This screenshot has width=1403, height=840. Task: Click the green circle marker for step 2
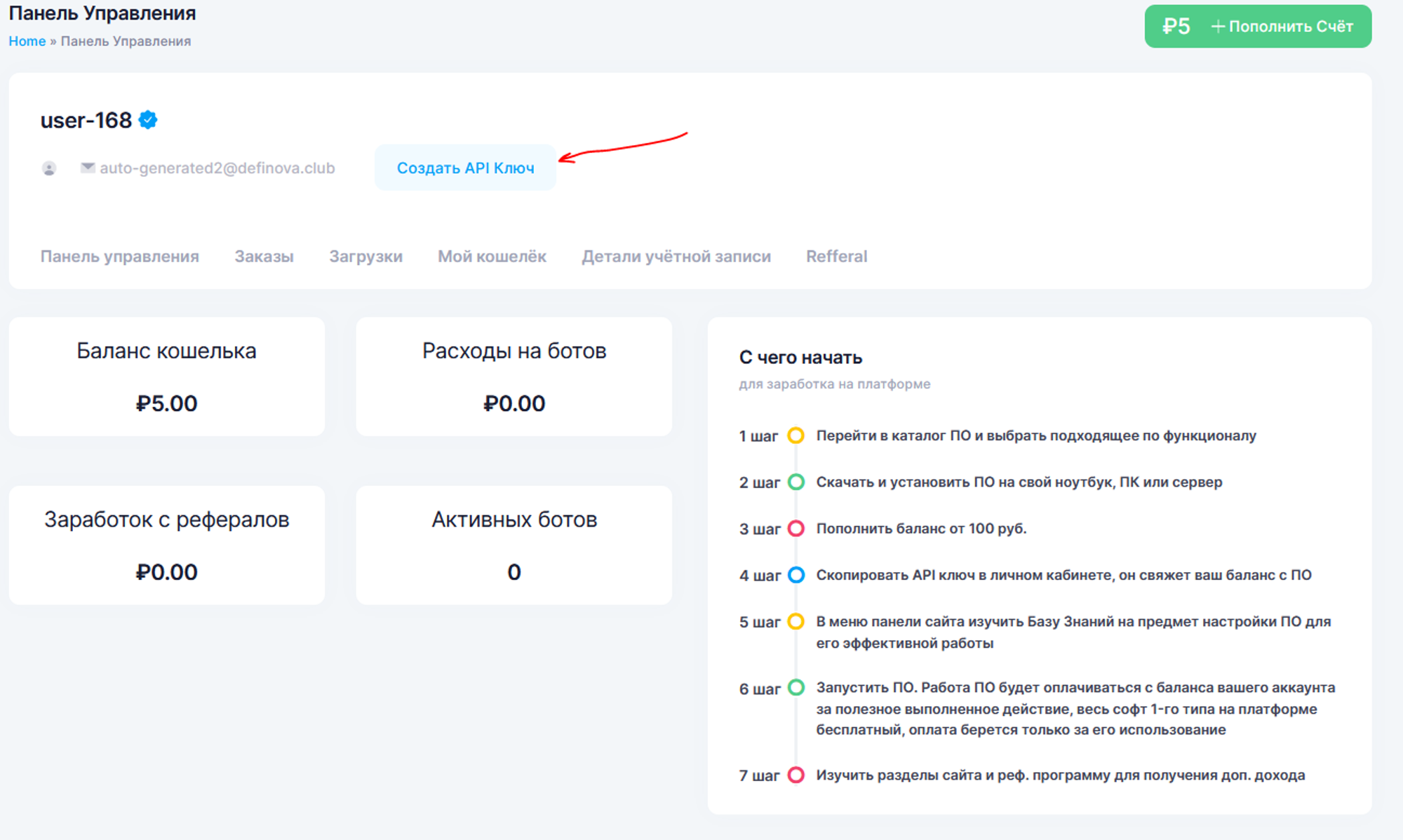click(x=796, y=482)
